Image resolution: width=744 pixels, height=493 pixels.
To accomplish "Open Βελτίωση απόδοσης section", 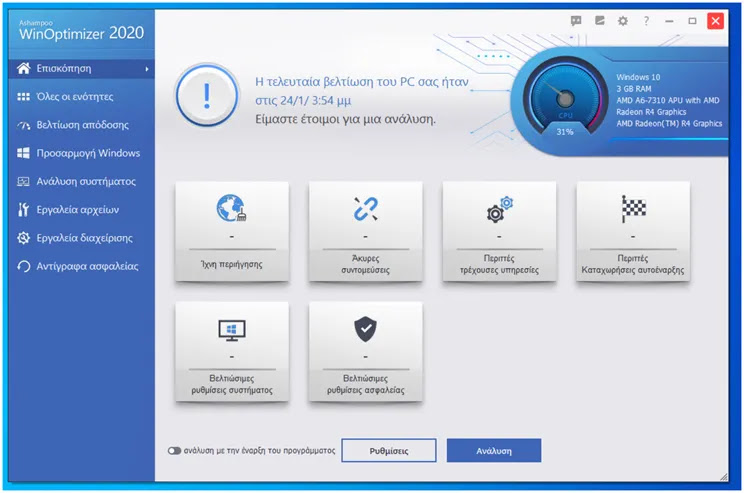I will (82, 125).
